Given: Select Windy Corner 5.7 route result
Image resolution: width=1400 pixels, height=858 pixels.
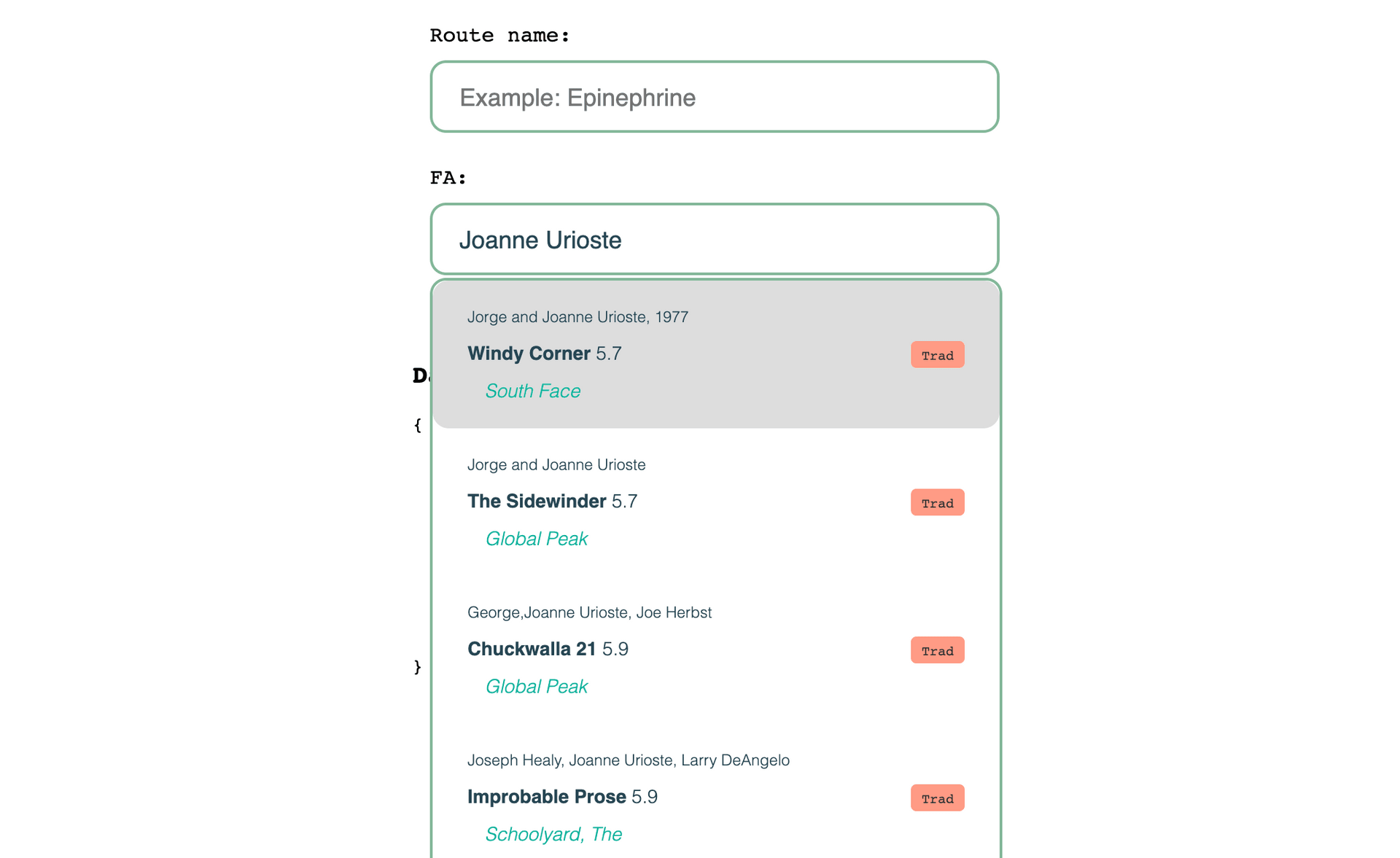Looking at the screenshot, I should coord(715,355).
